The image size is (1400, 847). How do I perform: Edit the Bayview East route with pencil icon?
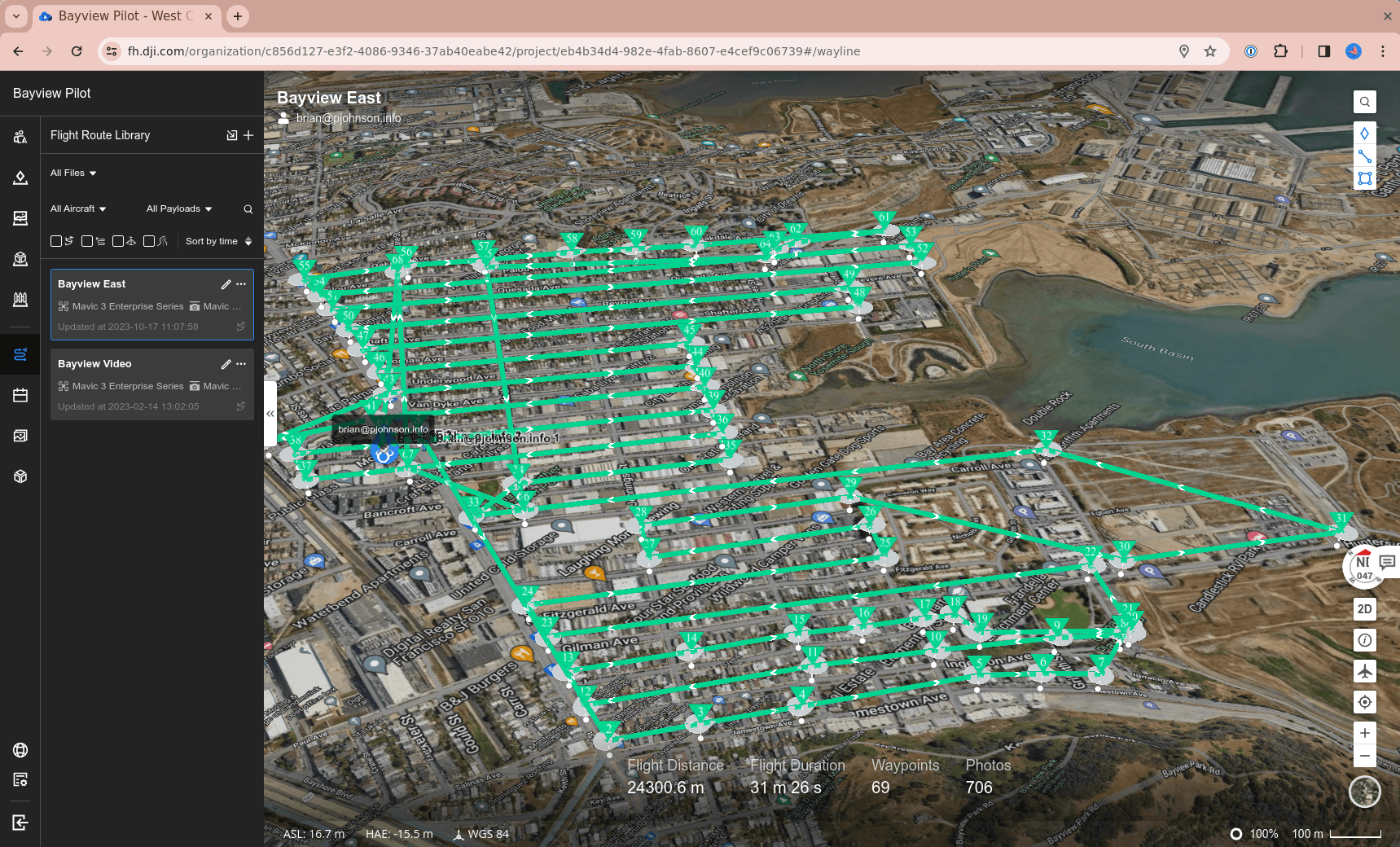click(226, 284)
